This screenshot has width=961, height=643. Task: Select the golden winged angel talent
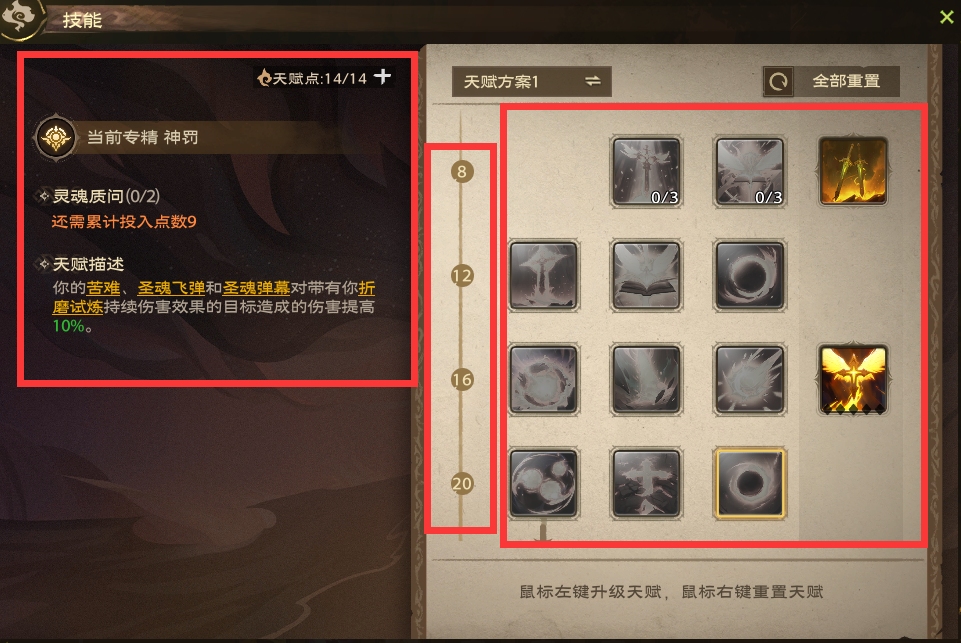[853, 379]
